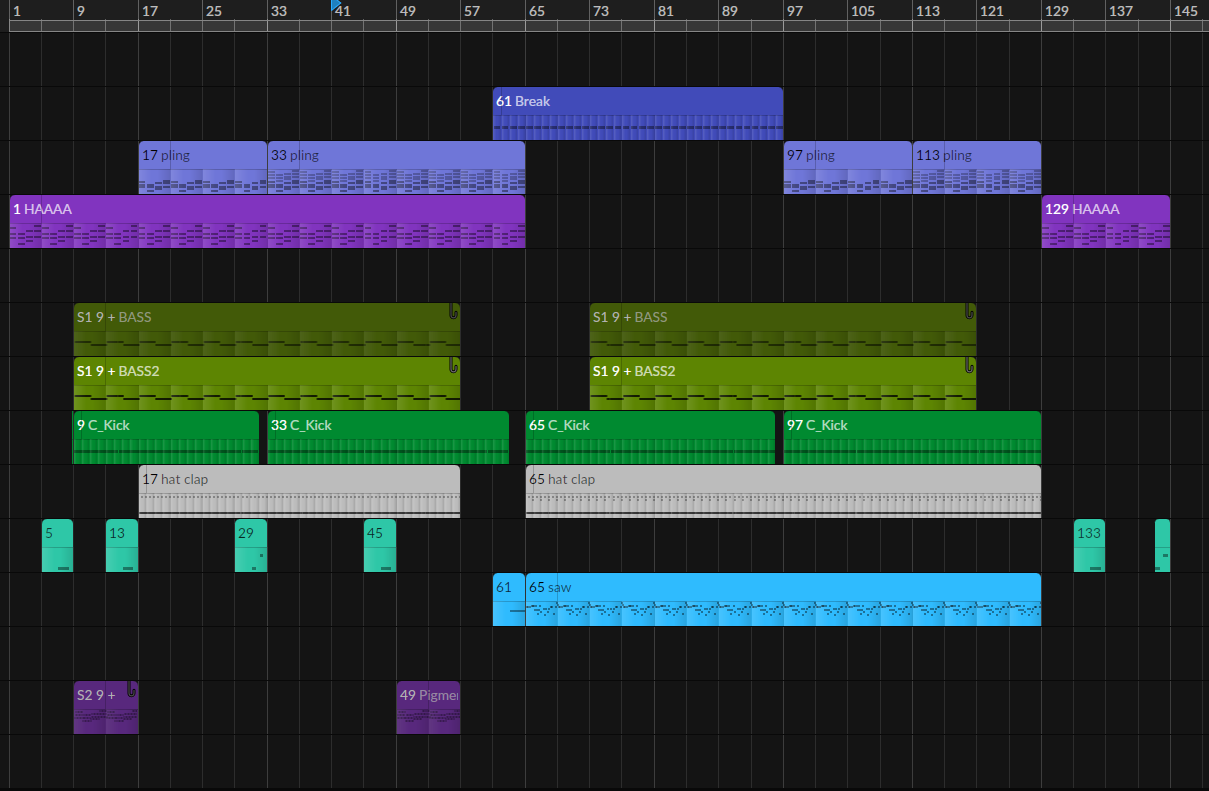Image resolution: width=1209 pixels, height=791 pixels.
Task: Select the small blue clip labeled 61
Action: 509,599
